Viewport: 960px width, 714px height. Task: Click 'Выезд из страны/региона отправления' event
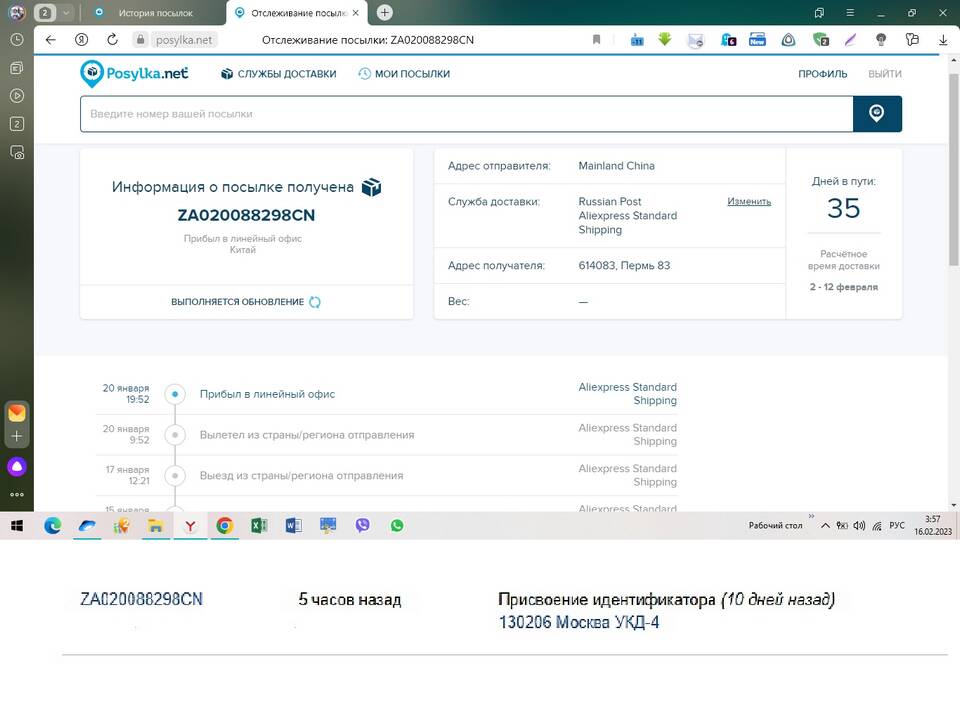pos(301,475)
